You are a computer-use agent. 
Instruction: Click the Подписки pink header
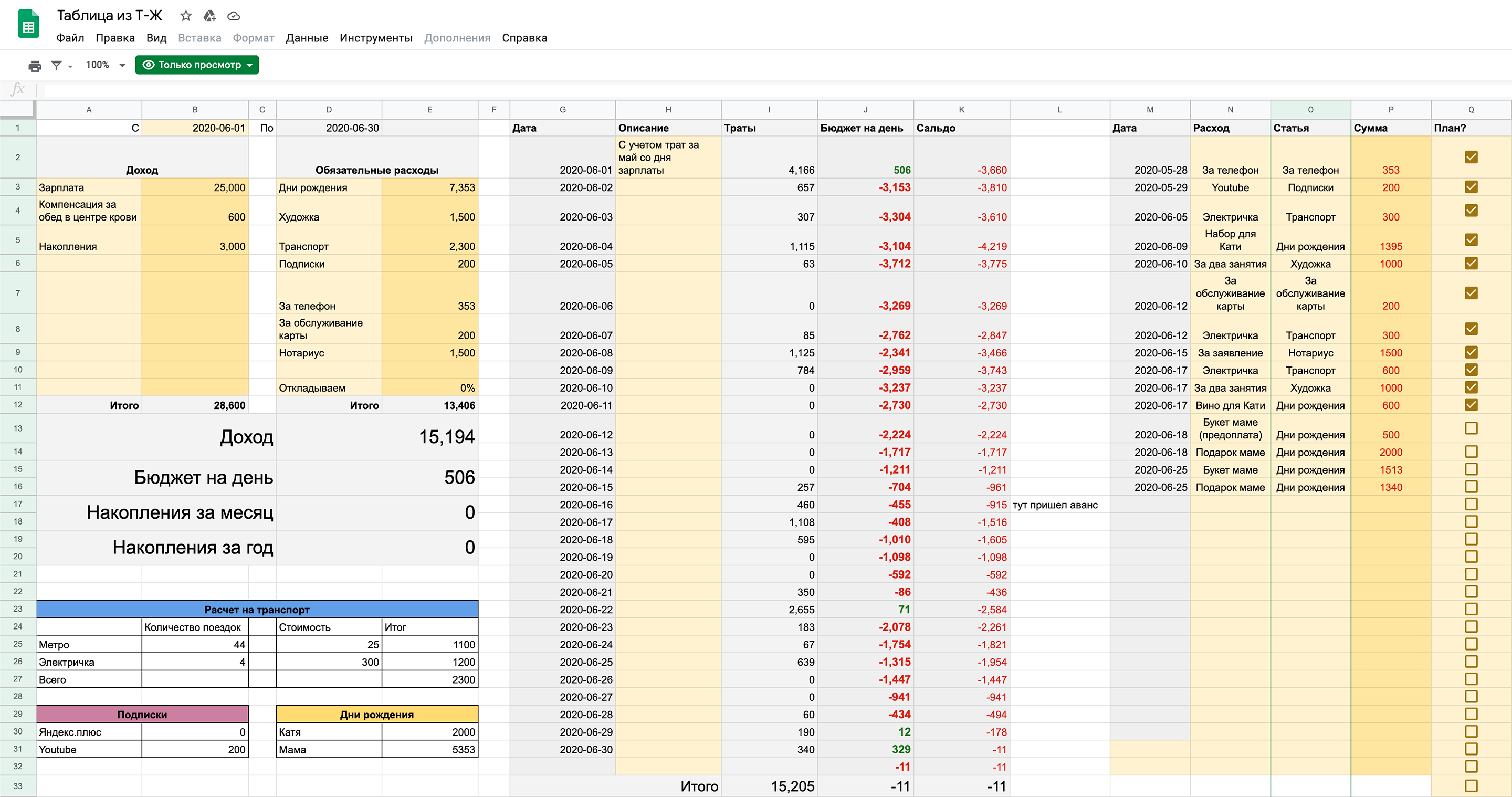pos(142,714)
